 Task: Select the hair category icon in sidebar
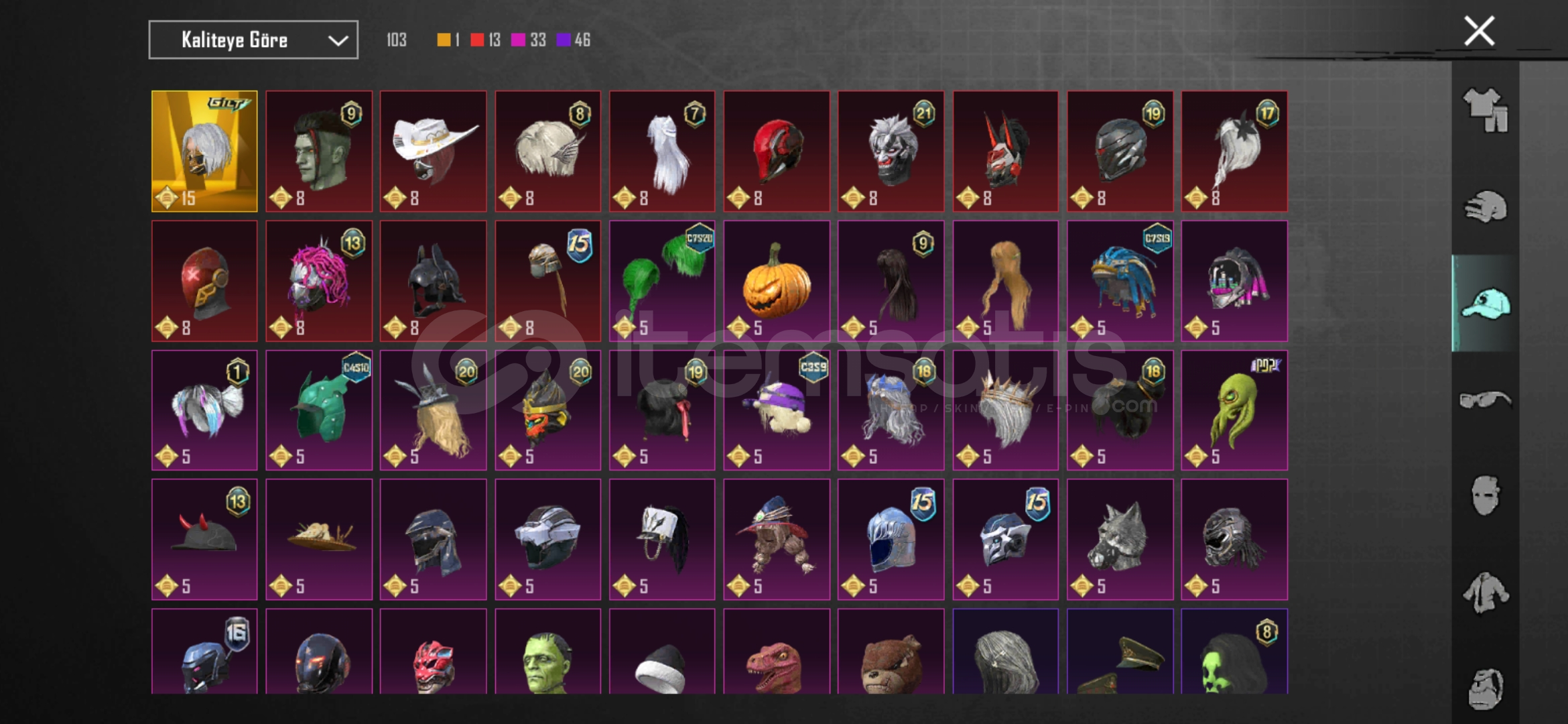click(x=1485, y=206)
